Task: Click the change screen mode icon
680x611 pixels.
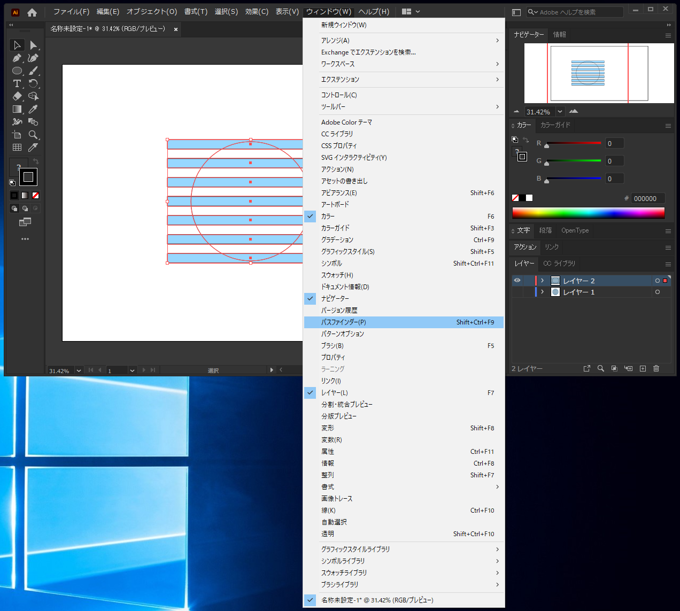Action: 25,222
